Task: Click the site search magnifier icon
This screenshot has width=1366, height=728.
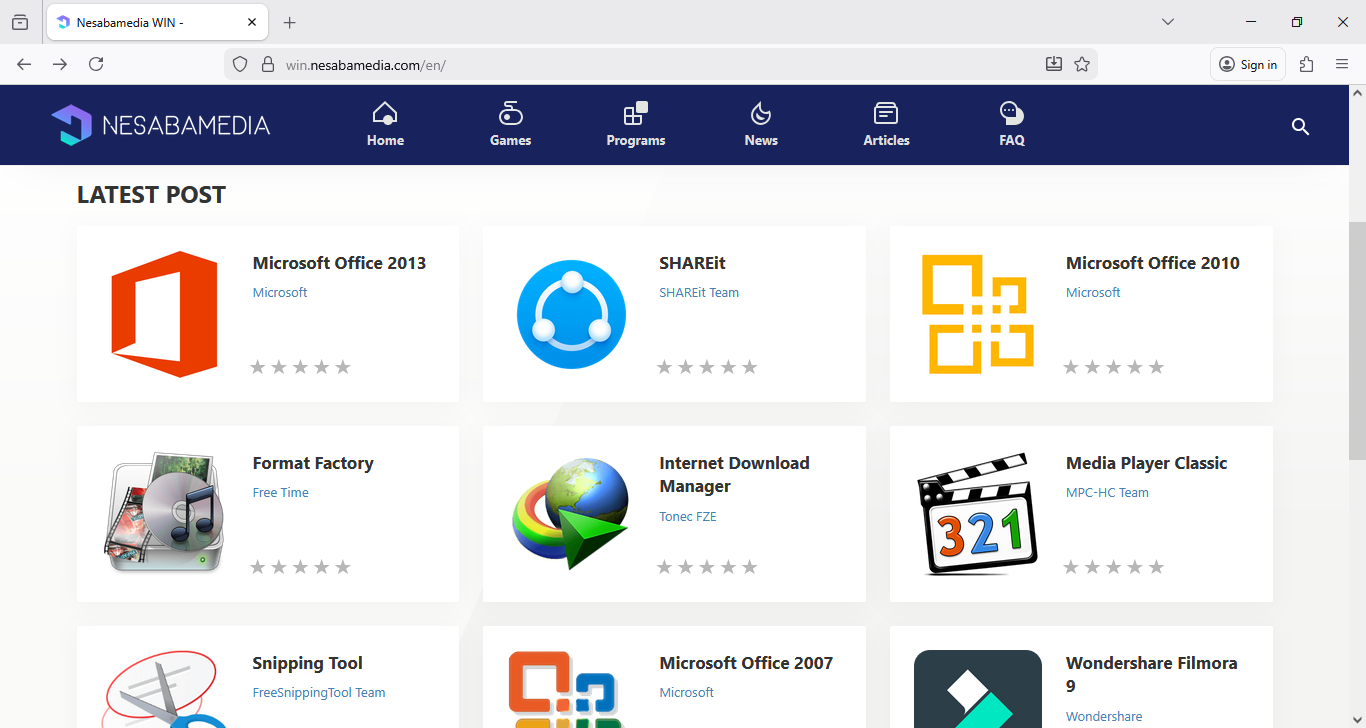Action: pyautogui.click(x=1300, y=126)
